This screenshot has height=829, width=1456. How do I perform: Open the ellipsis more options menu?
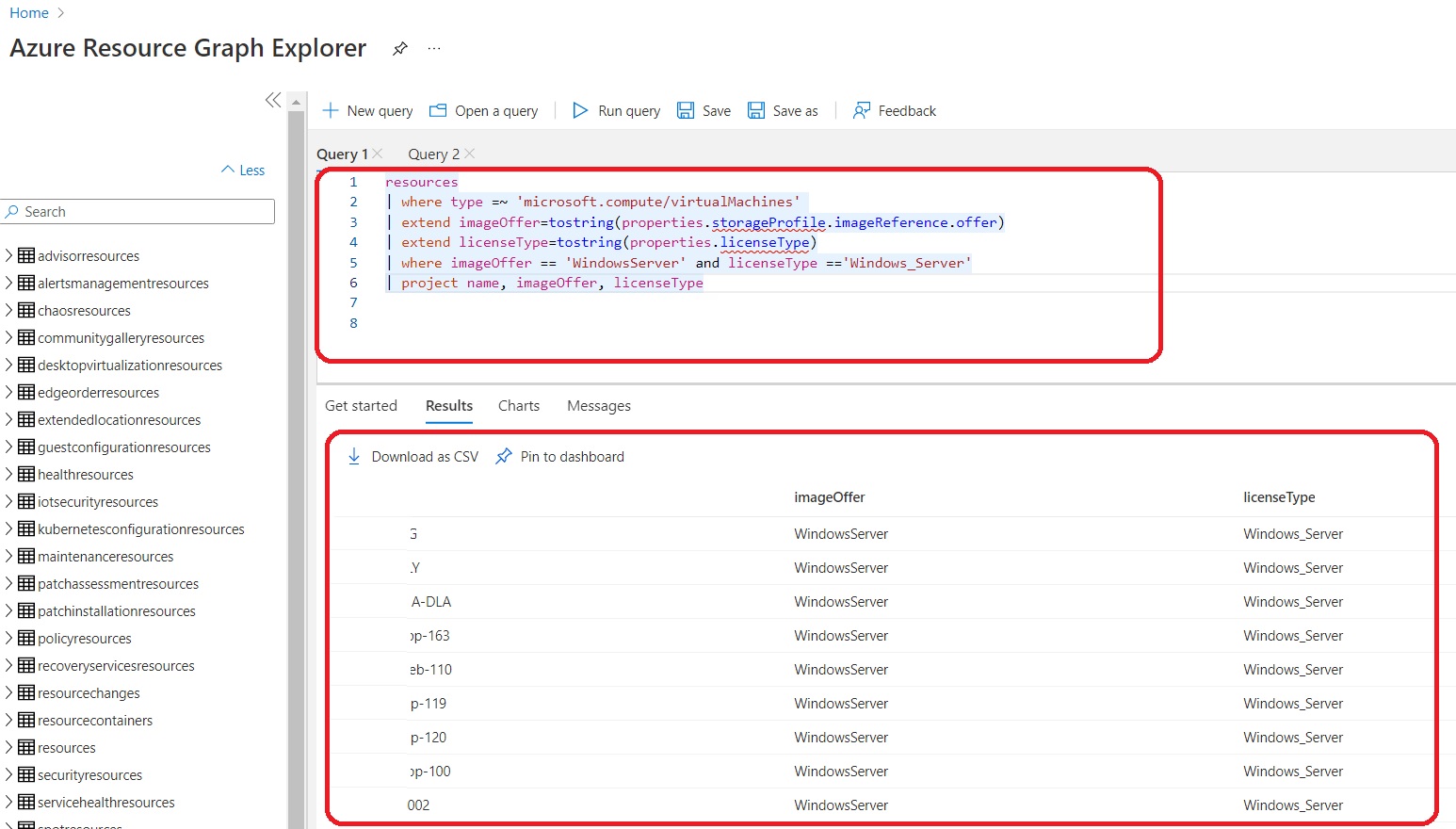click(x=434, y=48)
